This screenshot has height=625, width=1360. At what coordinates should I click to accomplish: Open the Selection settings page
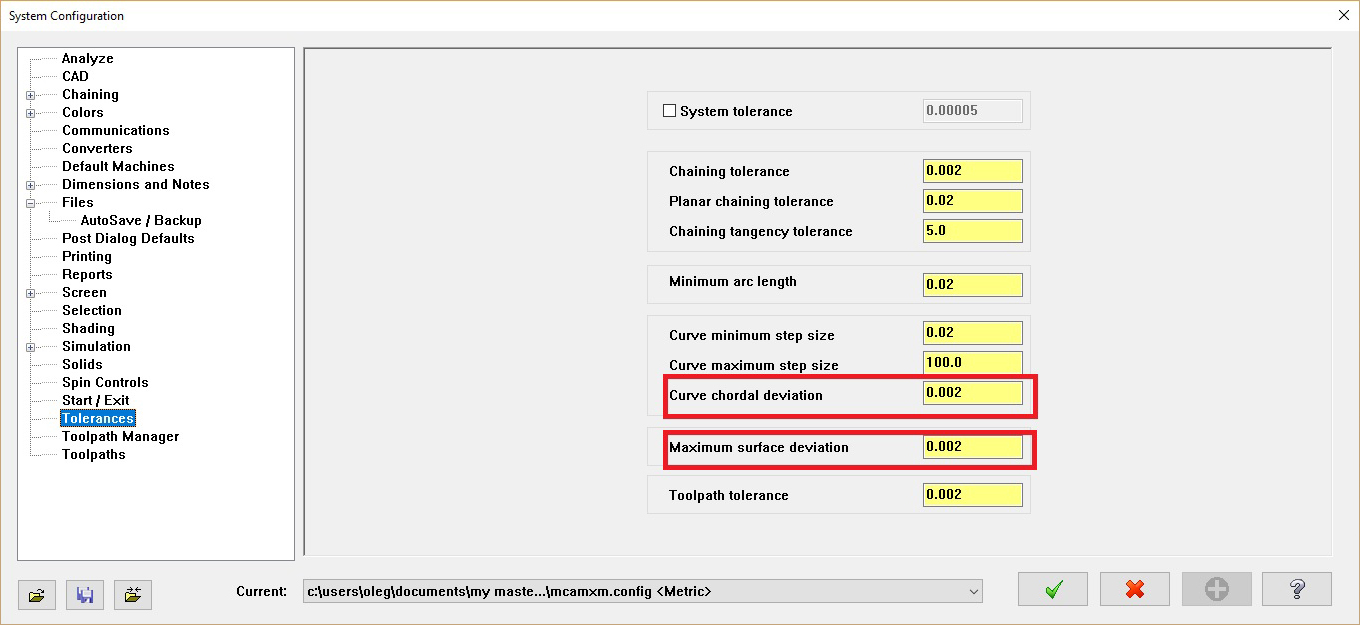click(92, 311)
